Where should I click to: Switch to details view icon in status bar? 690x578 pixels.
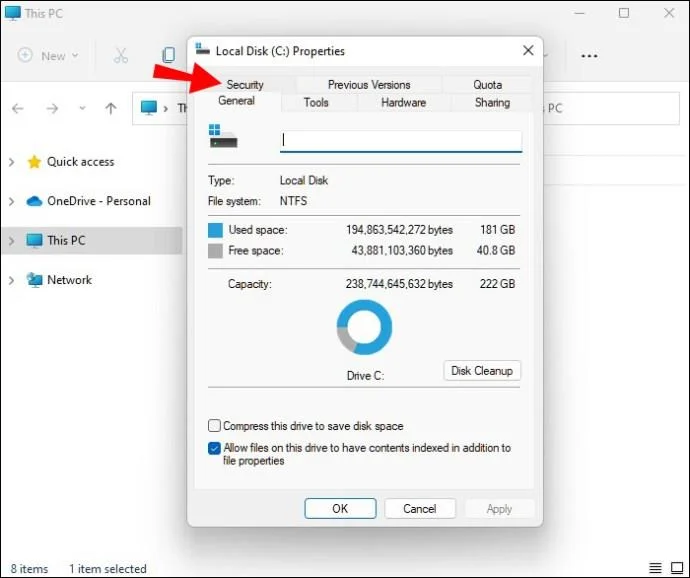point(655,568)
